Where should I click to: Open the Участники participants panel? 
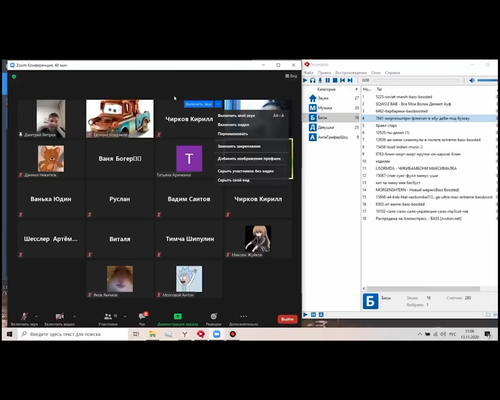108,319
